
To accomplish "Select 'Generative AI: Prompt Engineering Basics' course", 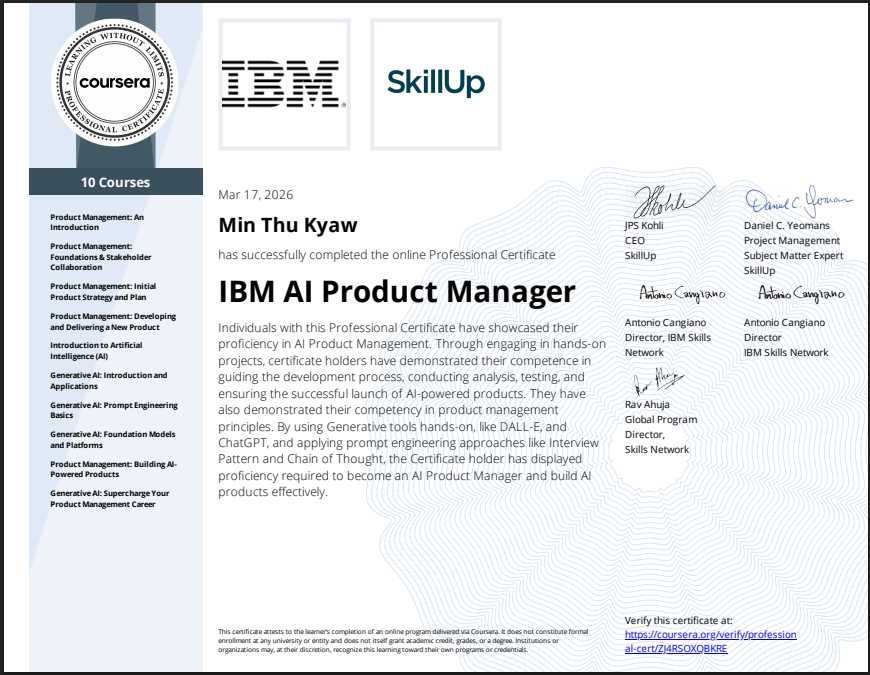I will click(114, 410).
